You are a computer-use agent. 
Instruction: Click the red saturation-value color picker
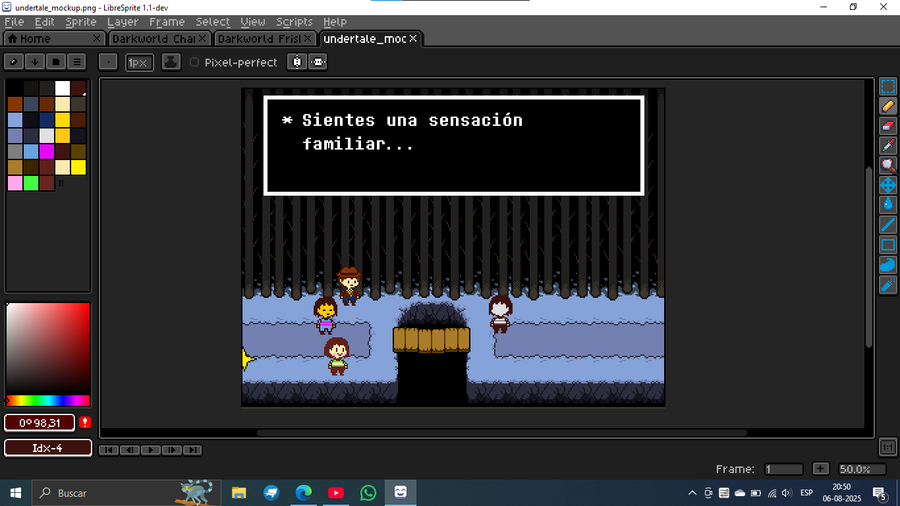[48, 348]
